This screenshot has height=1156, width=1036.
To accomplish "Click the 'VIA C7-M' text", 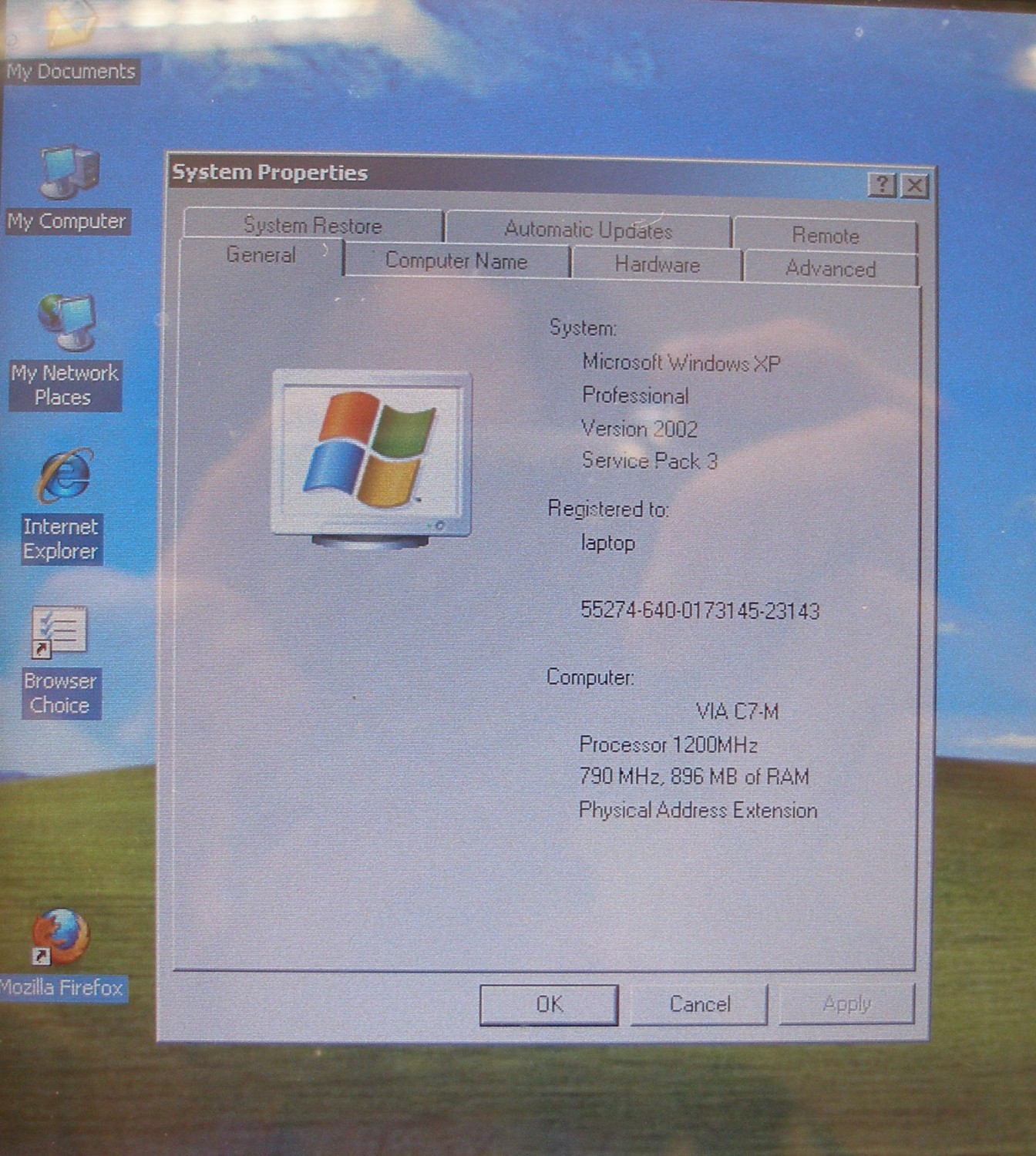I will pos(737,711).
